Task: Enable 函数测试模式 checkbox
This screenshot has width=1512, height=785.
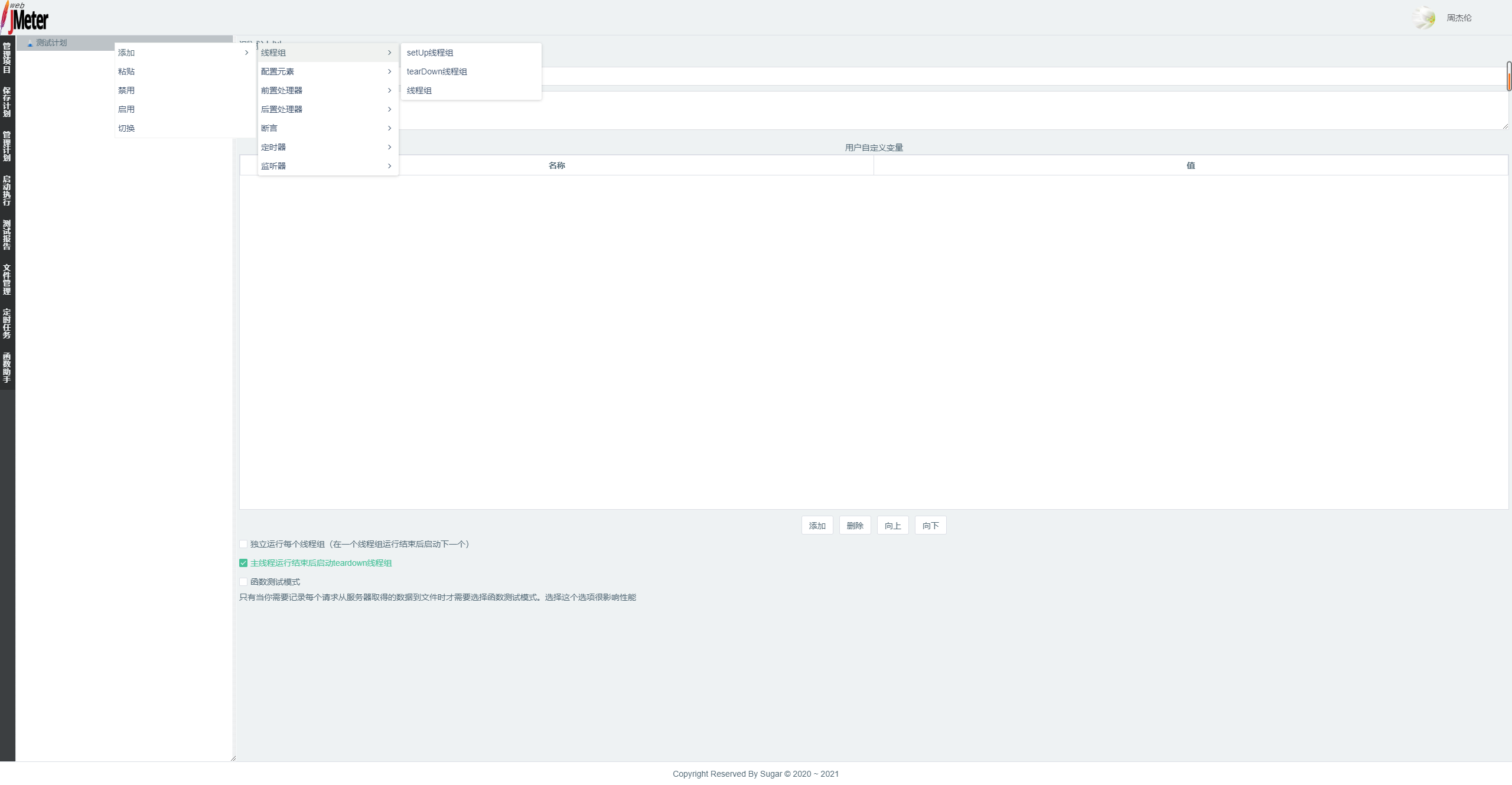Action: (243, 582)
